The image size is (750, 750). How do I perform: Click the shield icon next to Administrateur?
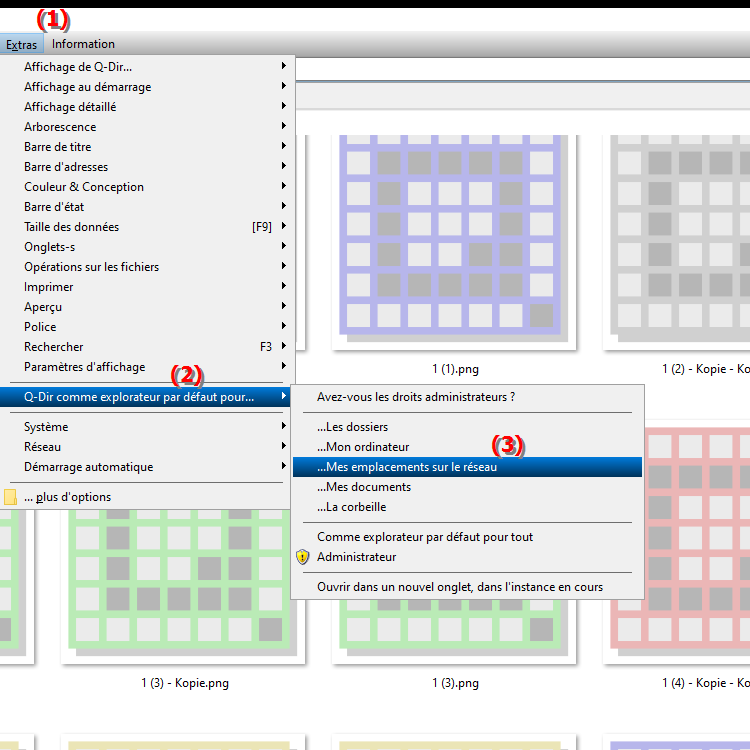coord(303,557)
